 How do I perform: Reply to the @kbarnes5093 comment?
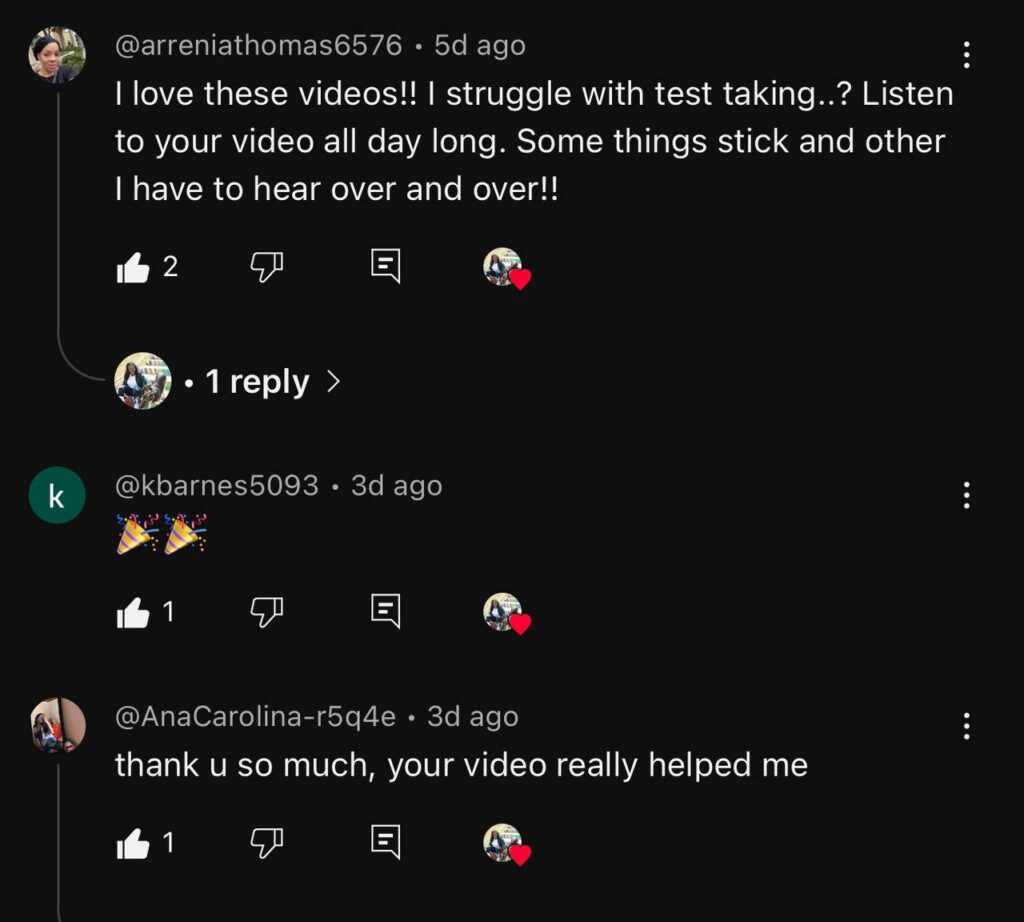[386, 612]
